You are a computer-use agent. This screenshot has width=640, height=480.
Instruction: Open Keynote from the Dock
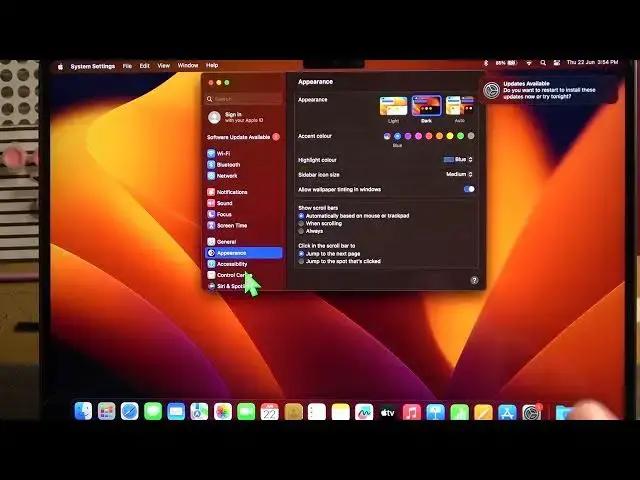[436, 412]
